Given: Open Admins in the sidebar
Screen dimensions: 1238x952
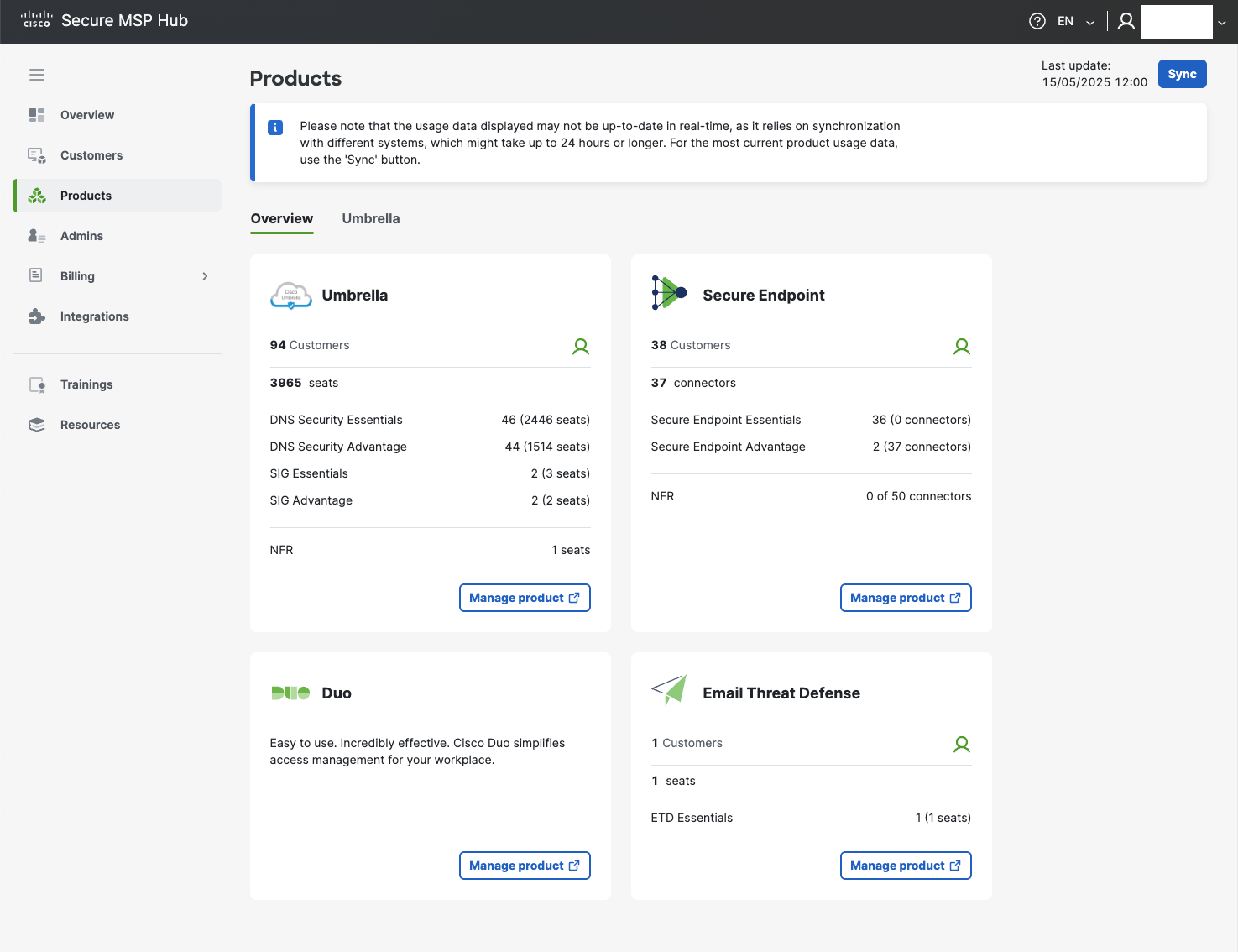Looking at the screenshot, I should point(118,236).
